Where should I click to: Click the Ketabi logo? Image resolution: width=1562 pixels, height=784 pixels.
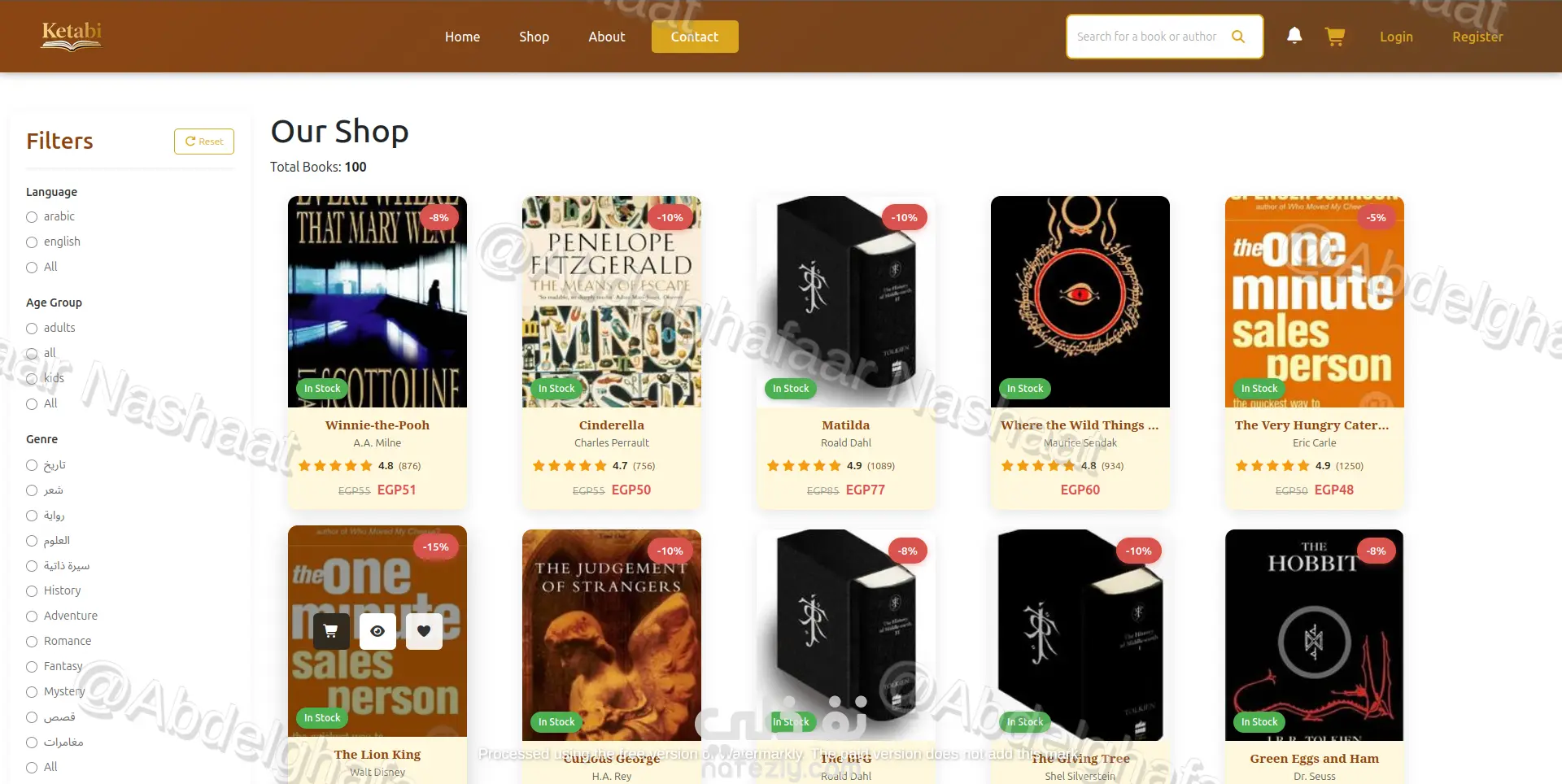72,36
